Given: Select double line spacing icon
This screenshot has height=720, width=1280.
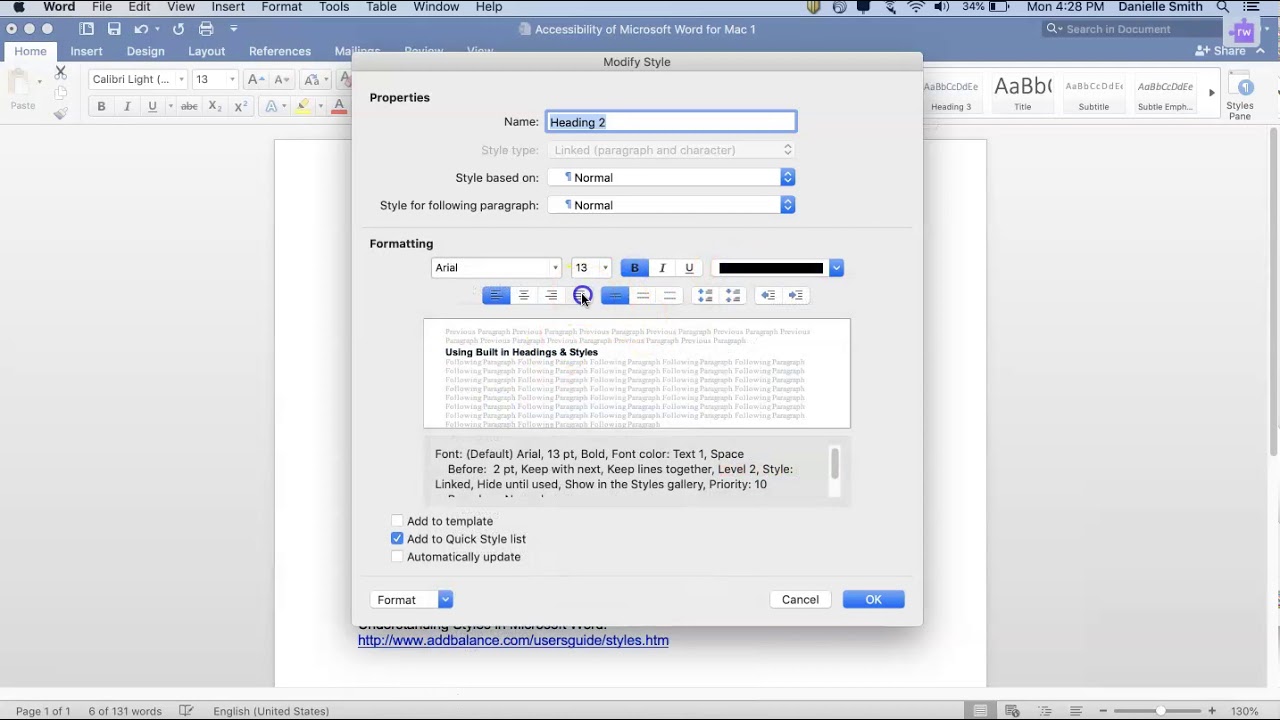Looking at the screenshot, I should (x=670, y=295).
